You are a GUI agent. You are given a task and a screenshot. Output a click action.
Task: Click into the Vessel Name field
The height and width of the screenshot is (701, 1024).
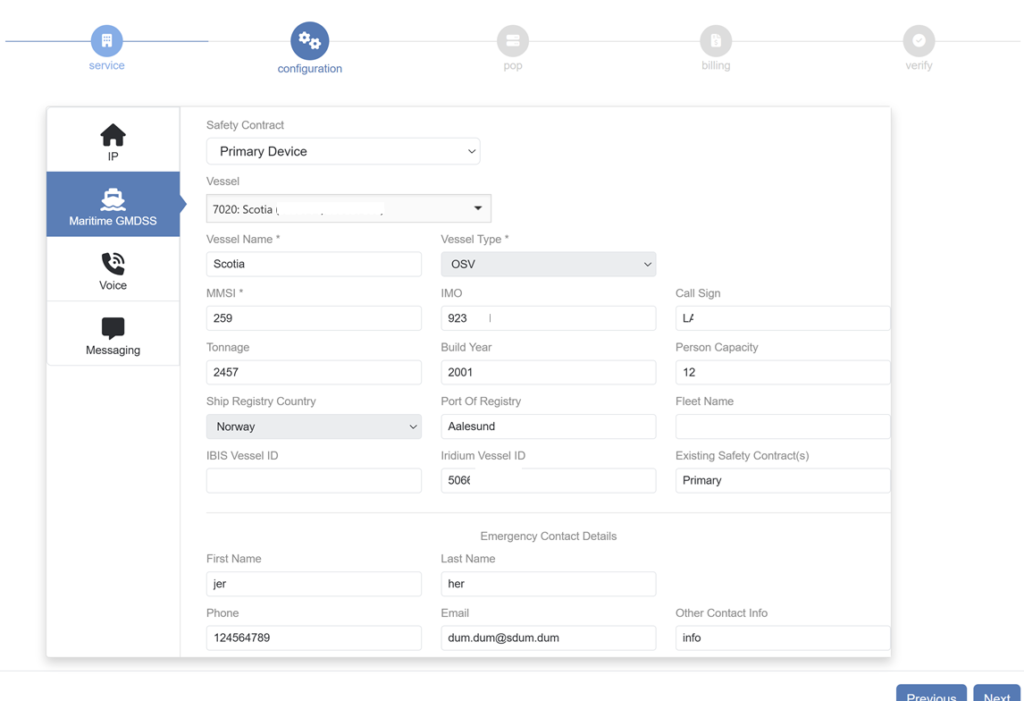point(314,265)
